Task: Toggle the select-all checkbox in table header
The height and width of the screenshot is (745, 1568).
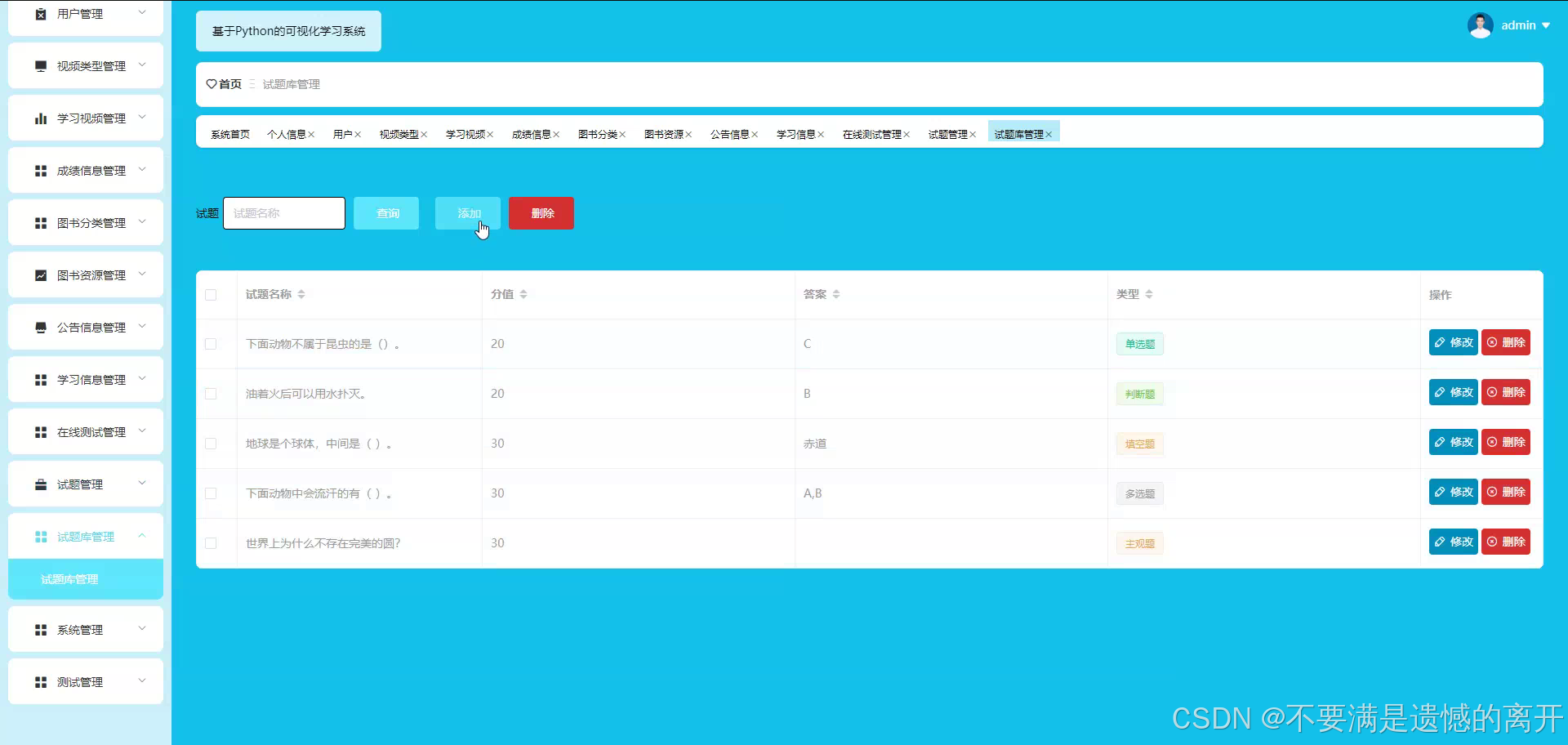Action: click(212, 295)
